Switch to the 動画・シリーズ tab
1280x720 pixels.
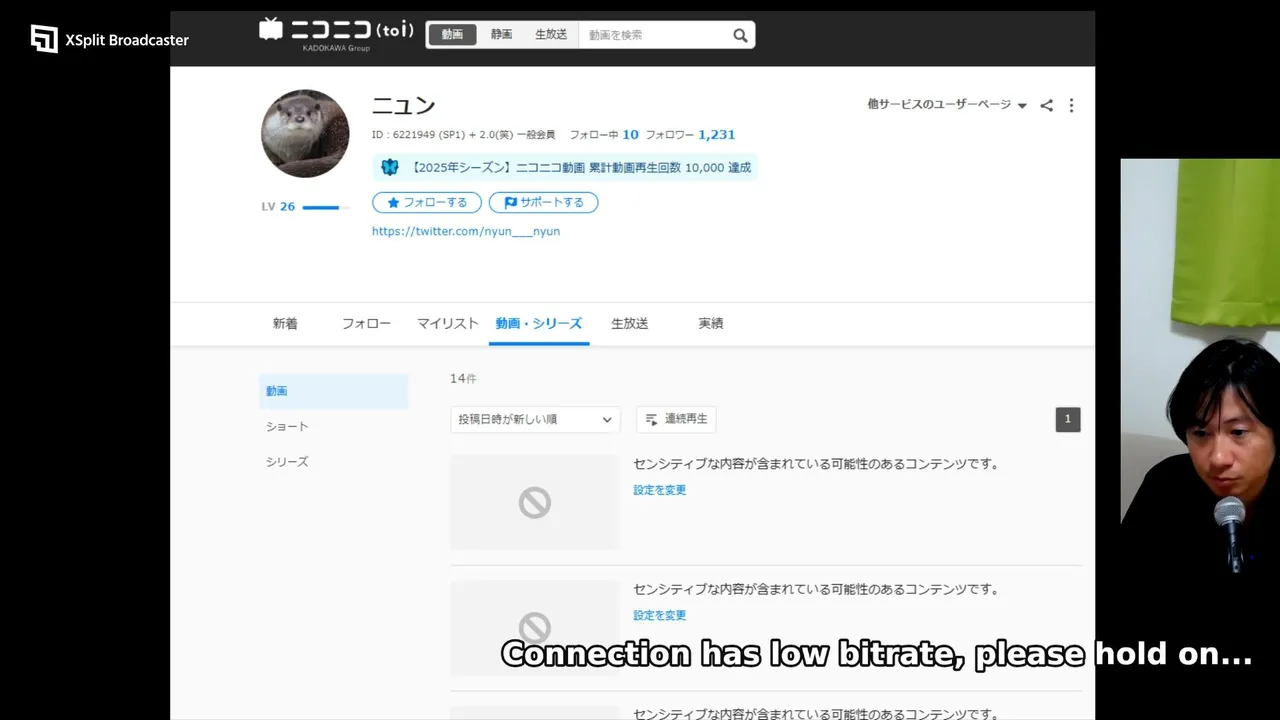click(539, 324)
